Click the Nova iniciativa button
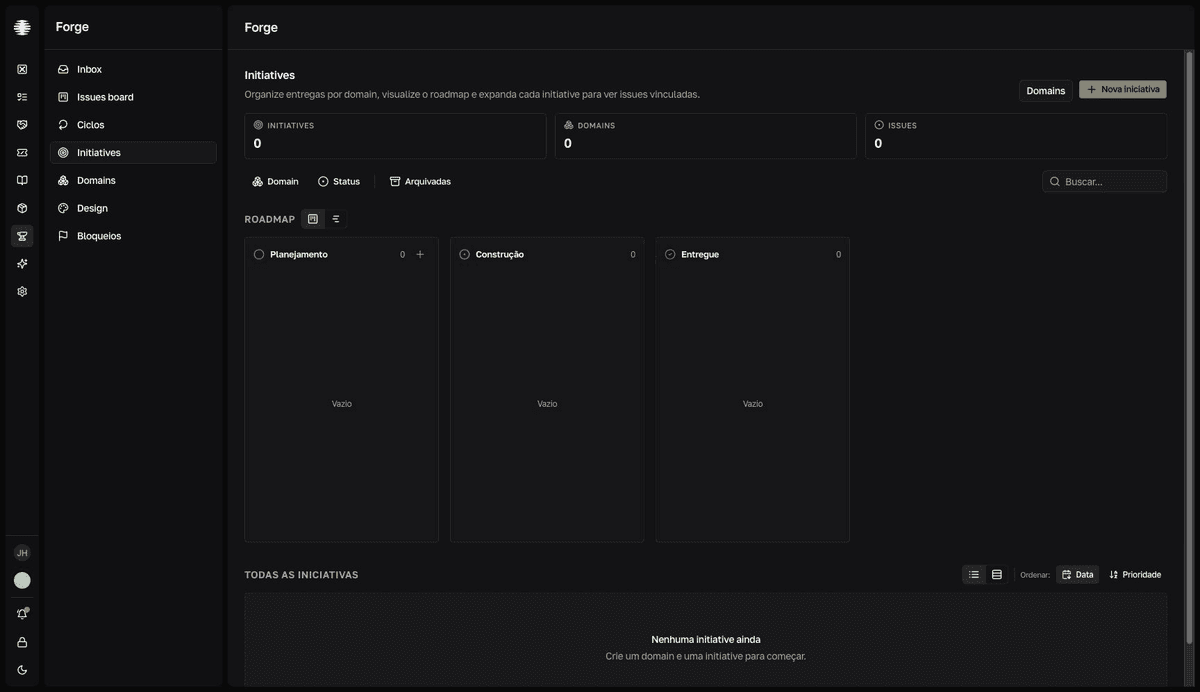1200x692 pixels. (x=1123, y=89)
